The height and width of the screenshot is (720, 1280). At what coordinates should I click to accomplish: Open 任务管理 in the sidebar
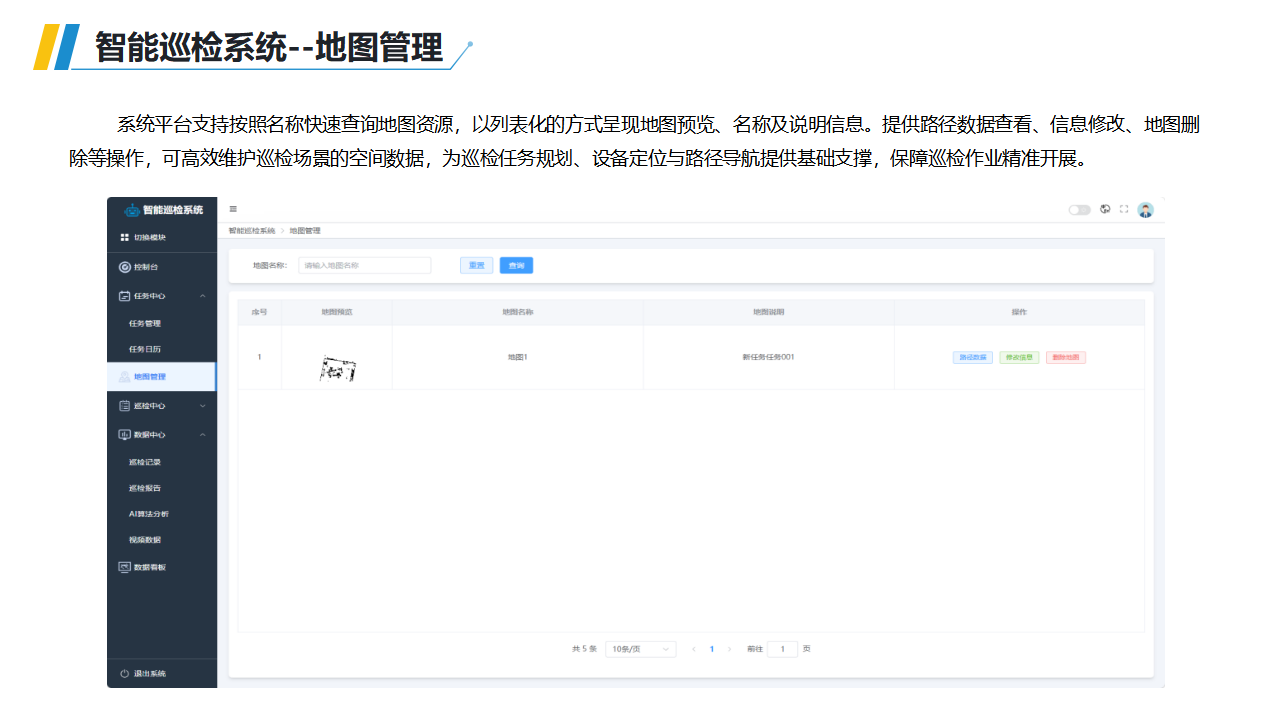click(x=145, y=324)
